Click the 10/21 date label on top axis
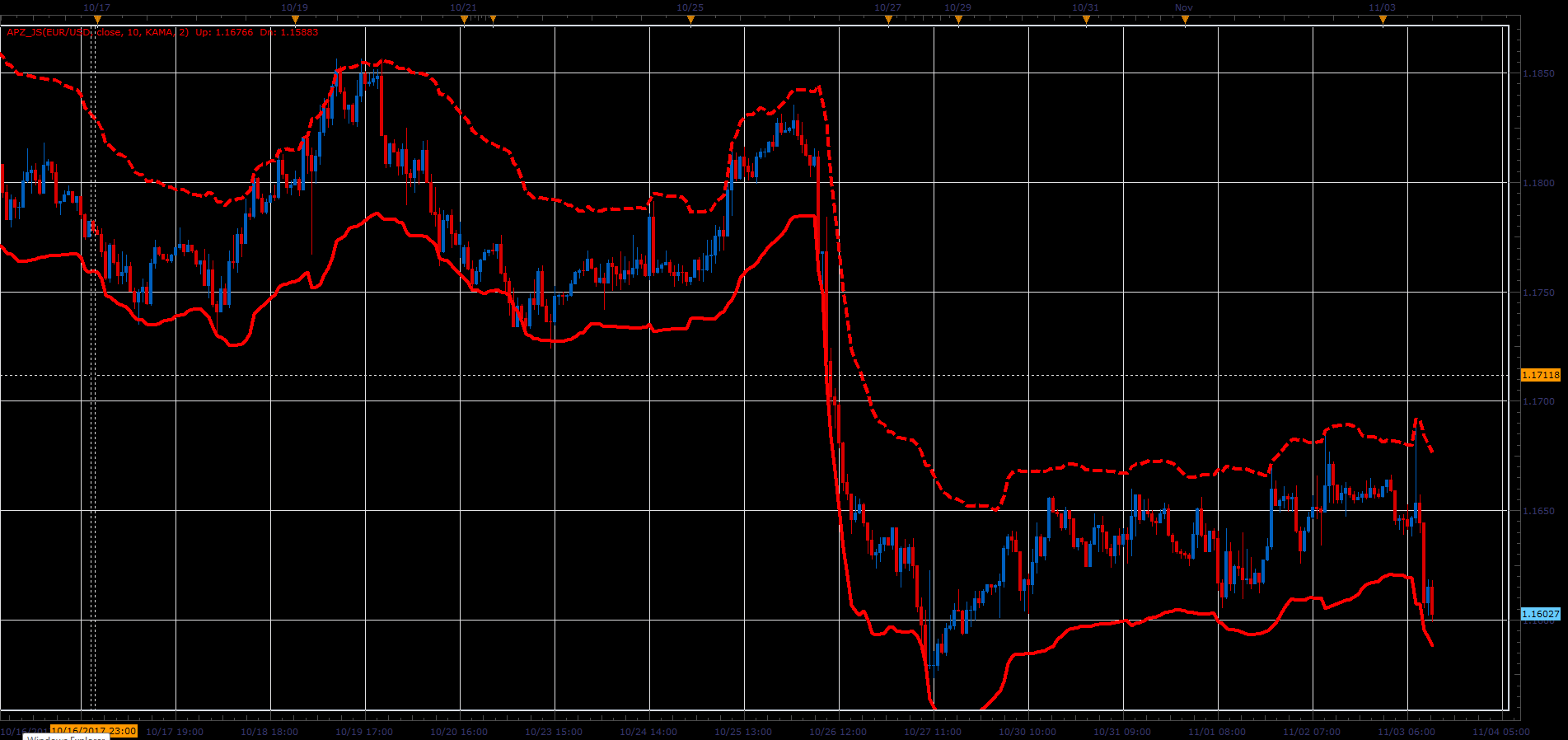The height and width of the screenshot is (740, 1568). (463, 7)
